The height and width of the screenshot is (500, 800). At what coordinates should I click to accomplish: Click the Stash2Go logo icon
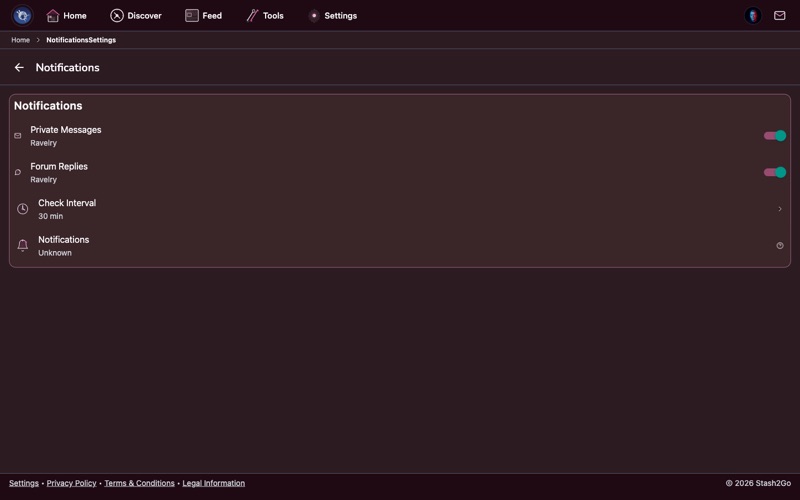click(x=22, y=15)
